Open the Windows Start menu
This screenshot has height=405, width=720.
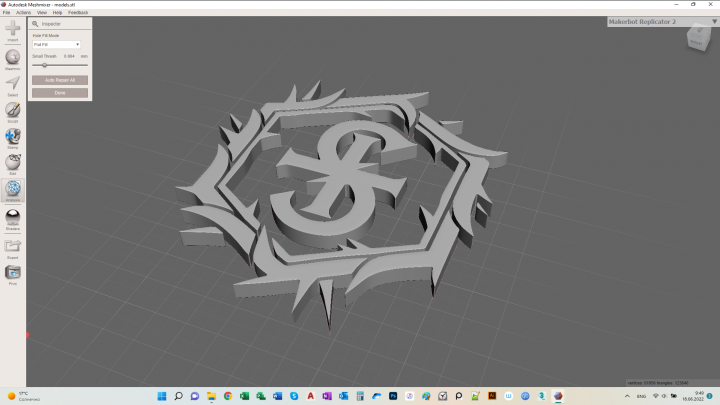(162, 396)
